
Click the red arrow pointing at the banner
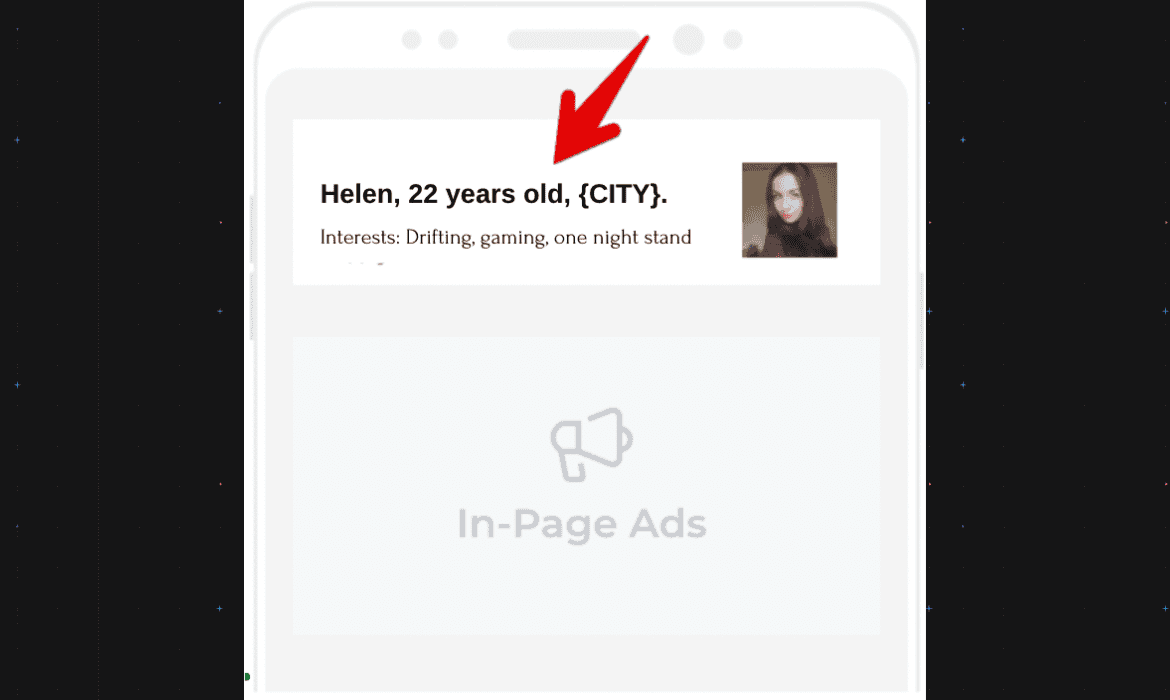tap(599, 99)
